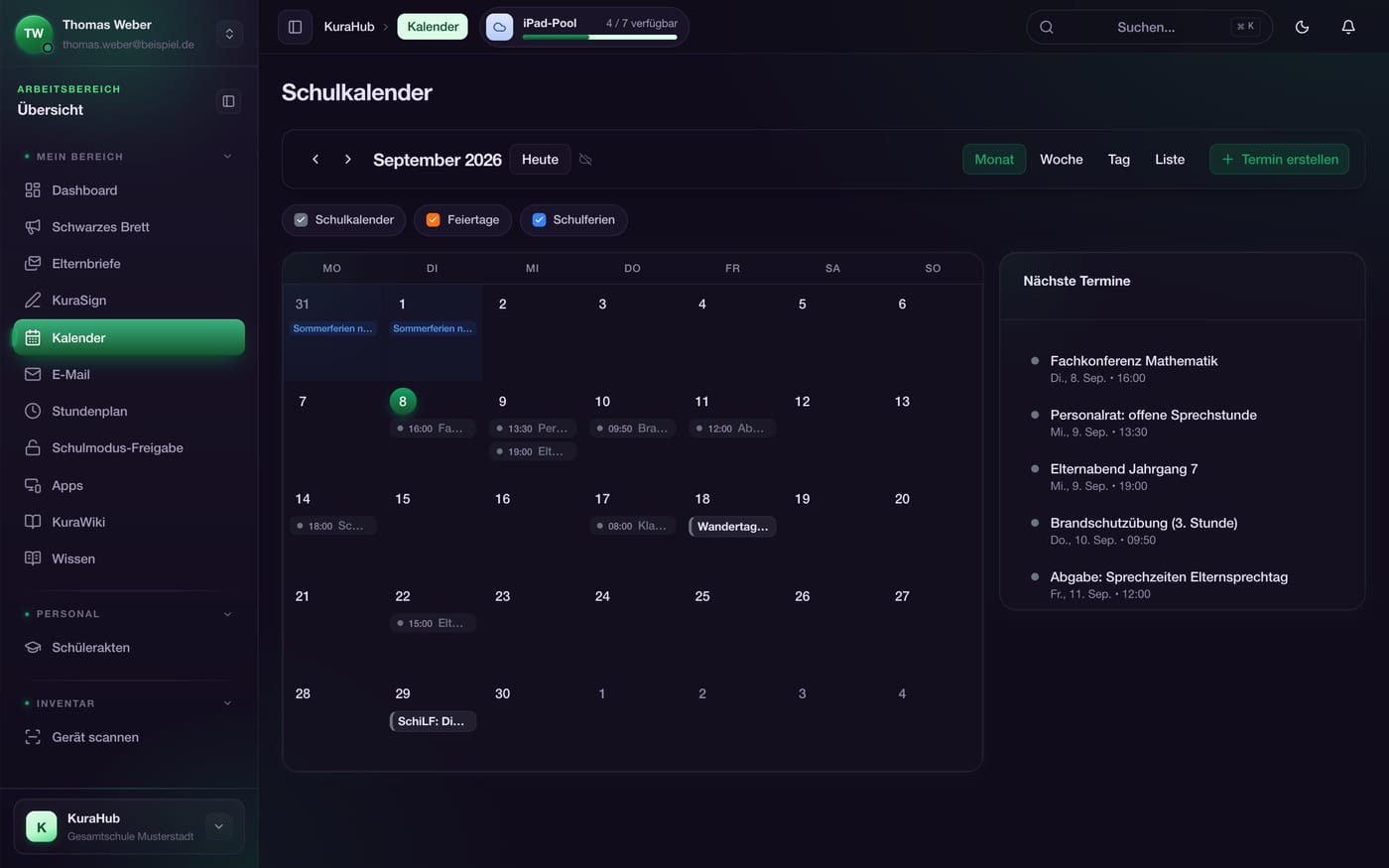Open Fachkonferenz Mathematik in Nächste Termine

tap(1134, 361)
